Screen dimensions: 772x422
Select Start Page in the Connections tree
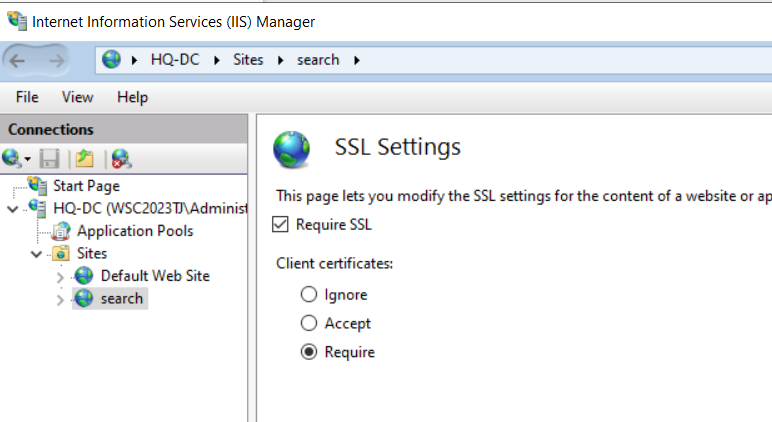click(86, 186)
